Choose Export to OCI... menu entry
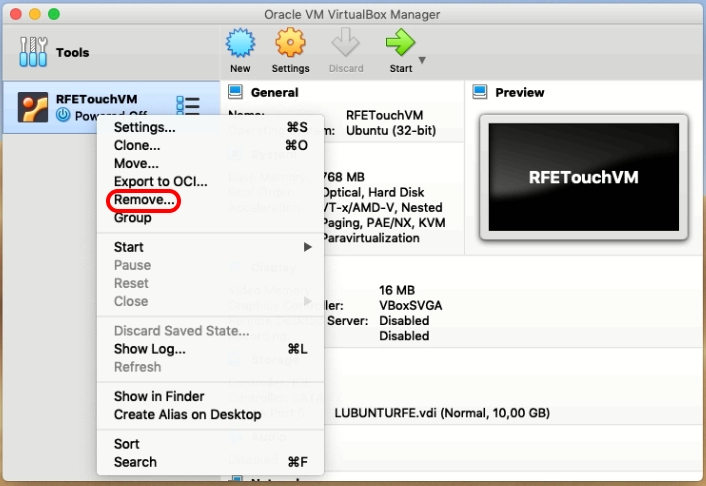This screenshot has height=486, width=706. pos(160,181)
